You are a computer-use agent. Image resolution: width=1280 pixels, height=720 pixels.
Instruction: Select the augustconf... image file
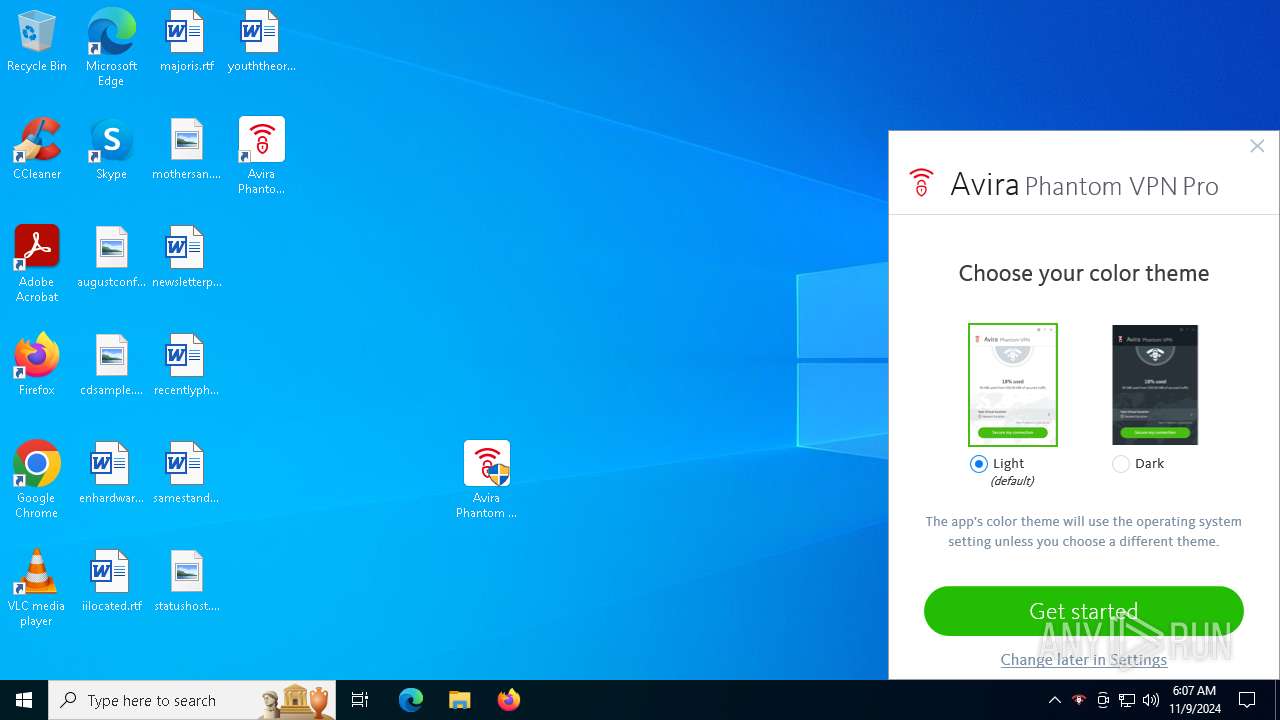[111, 258]
